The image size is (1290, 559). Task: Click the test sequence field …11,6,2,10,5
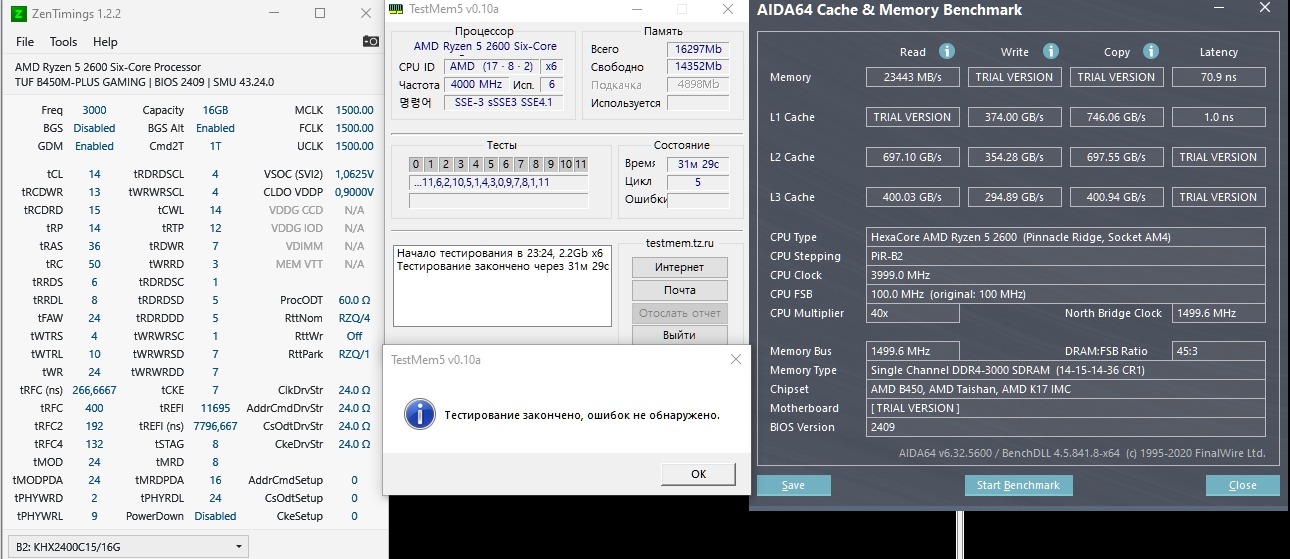click(498, 183)
